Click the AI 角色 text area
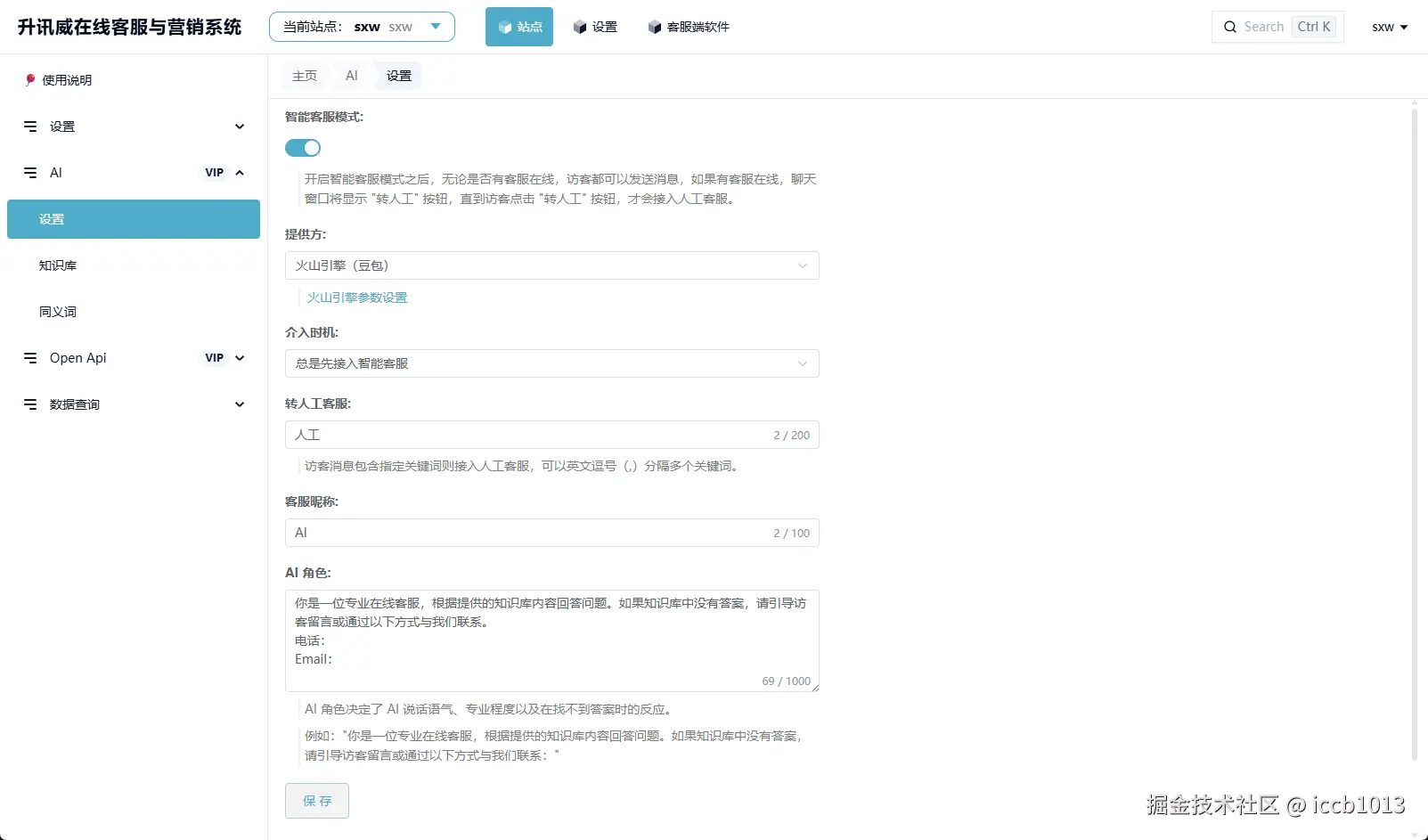Image resolution: width=1428 pixels, height=840 pixels. click(x=552, y=640)
